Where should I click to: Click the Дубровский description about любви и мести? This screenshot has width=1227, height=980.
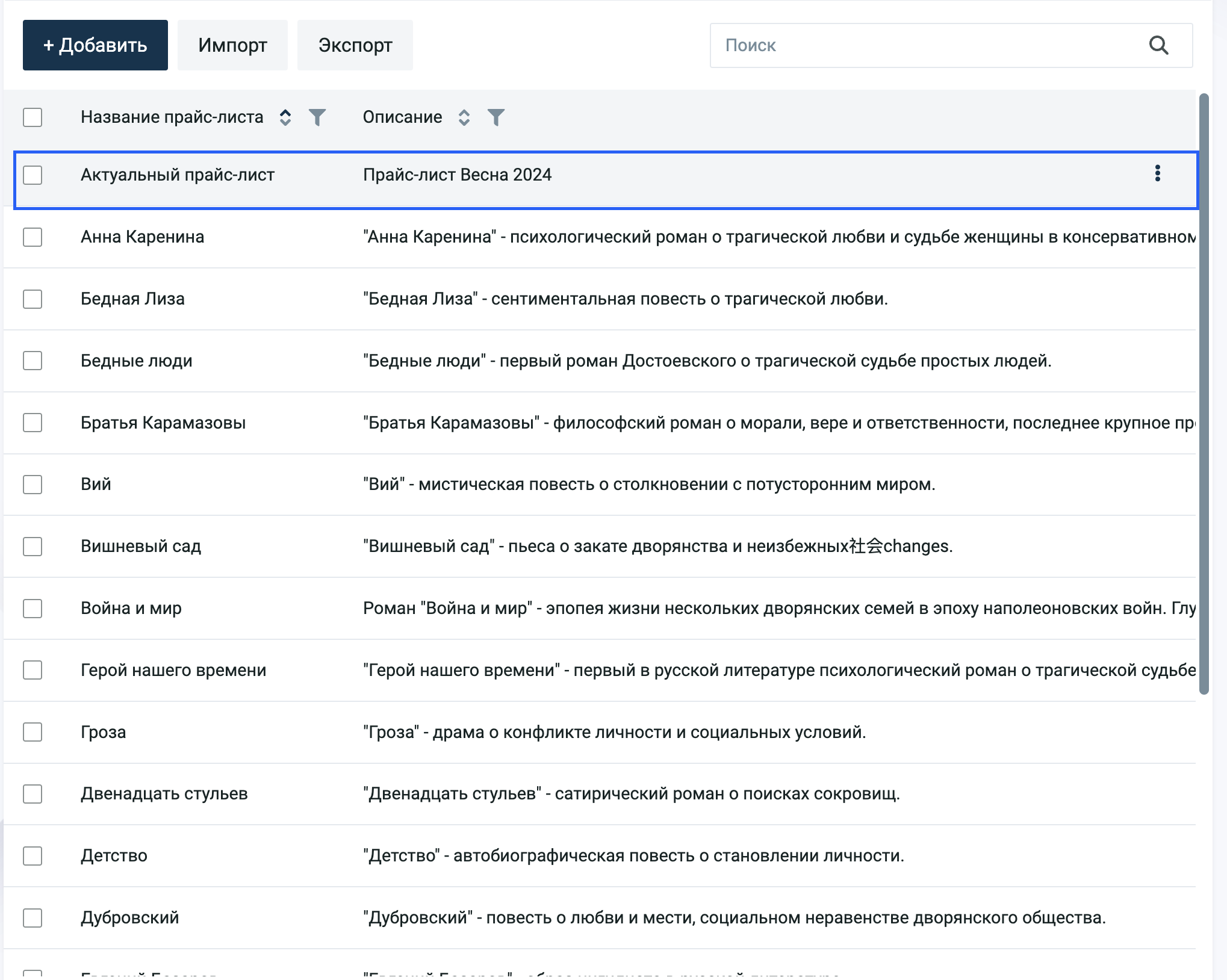[735, 917]
